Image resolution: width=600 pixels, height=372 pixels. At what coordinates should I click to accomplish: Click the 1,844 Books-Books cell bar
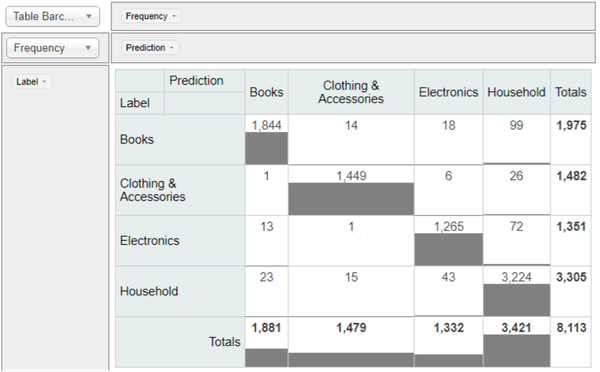(x=267, y=148)
